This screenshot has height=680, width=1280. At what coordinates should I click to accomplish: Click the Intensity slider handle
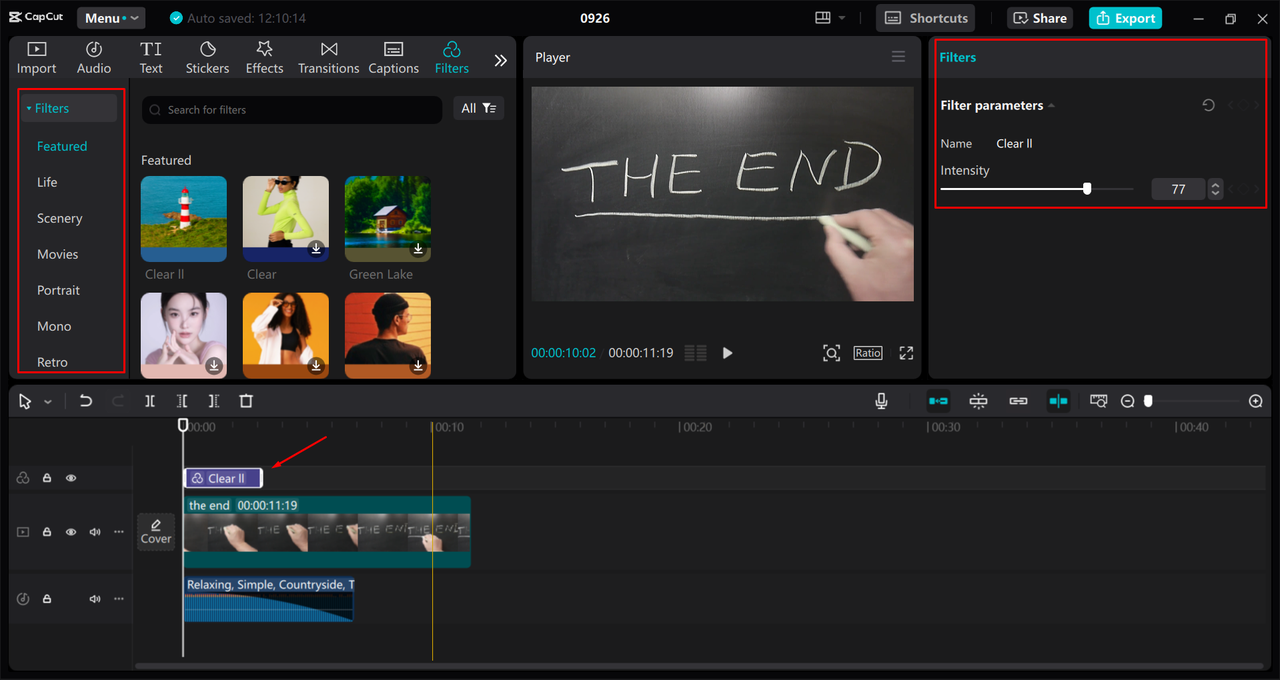coord(1087,188)
